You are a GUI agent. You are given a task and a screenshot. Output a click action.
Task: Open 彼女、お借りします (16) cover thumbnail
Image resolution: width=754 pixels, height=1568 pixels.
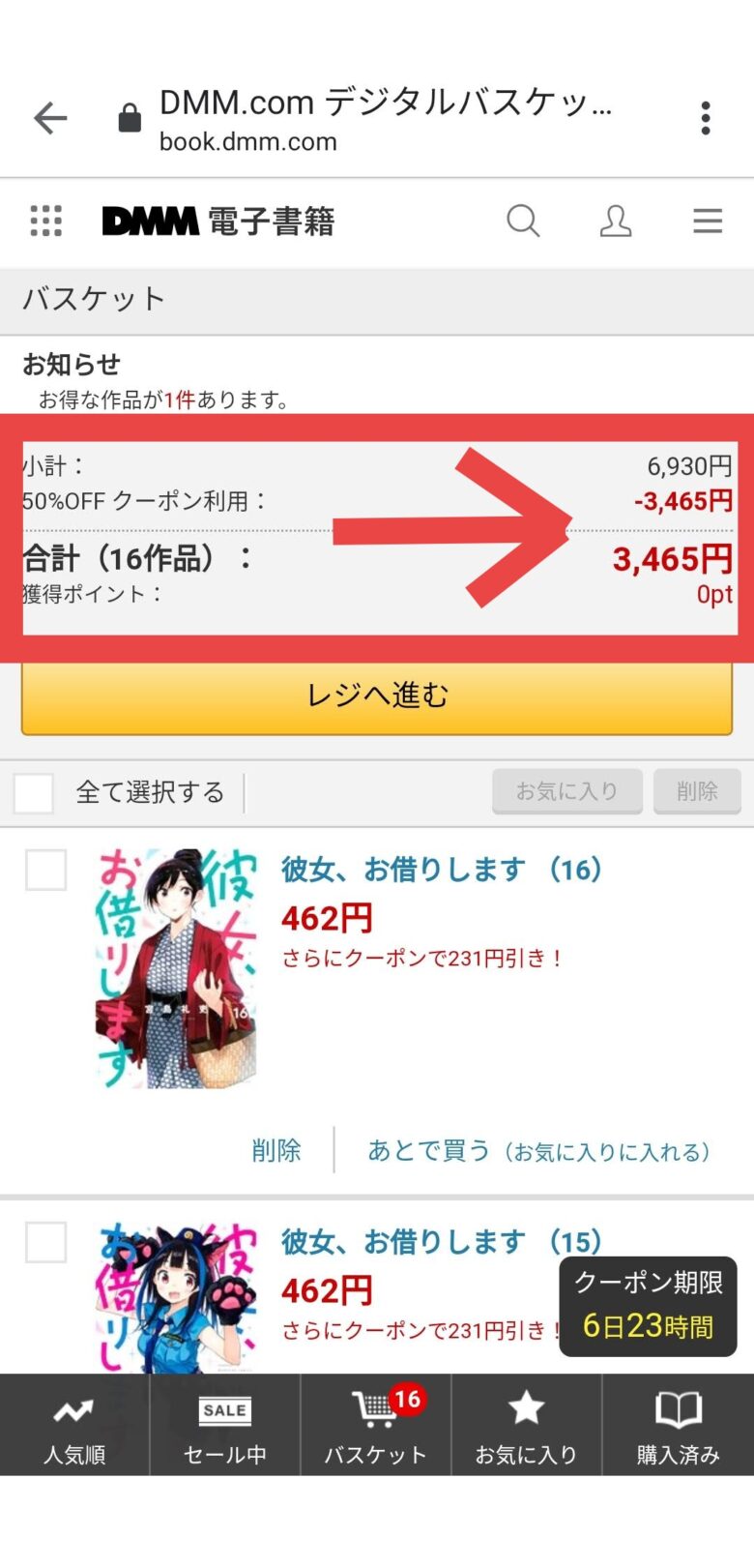176,968
